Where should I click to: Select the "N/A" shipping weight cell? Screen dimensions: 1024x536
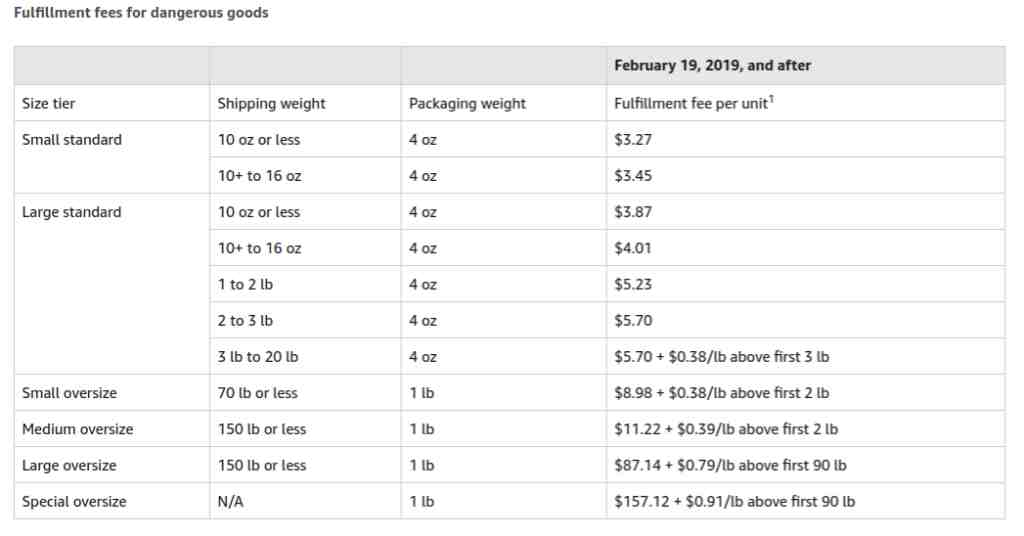tap(230, 501)
